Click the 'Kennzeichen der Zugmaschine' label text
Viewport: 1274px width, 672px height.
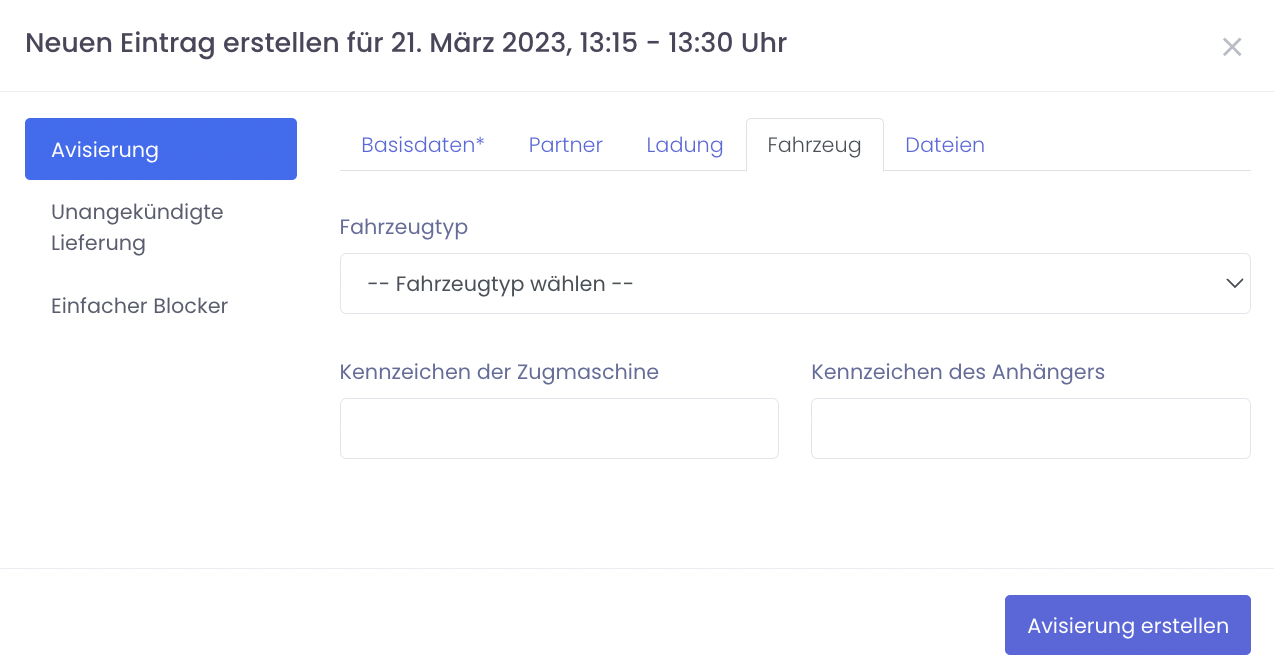click(x=499, y=372)
